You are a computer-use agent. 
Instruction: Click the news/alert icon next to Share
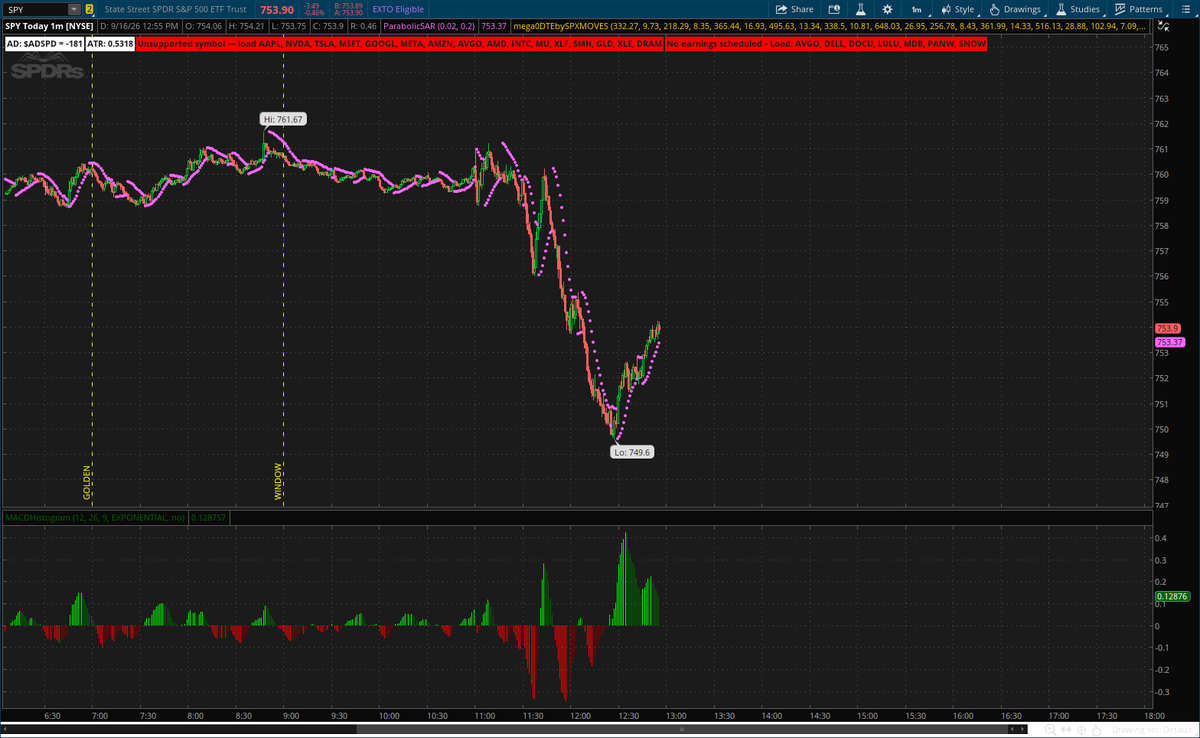[834, 9]
